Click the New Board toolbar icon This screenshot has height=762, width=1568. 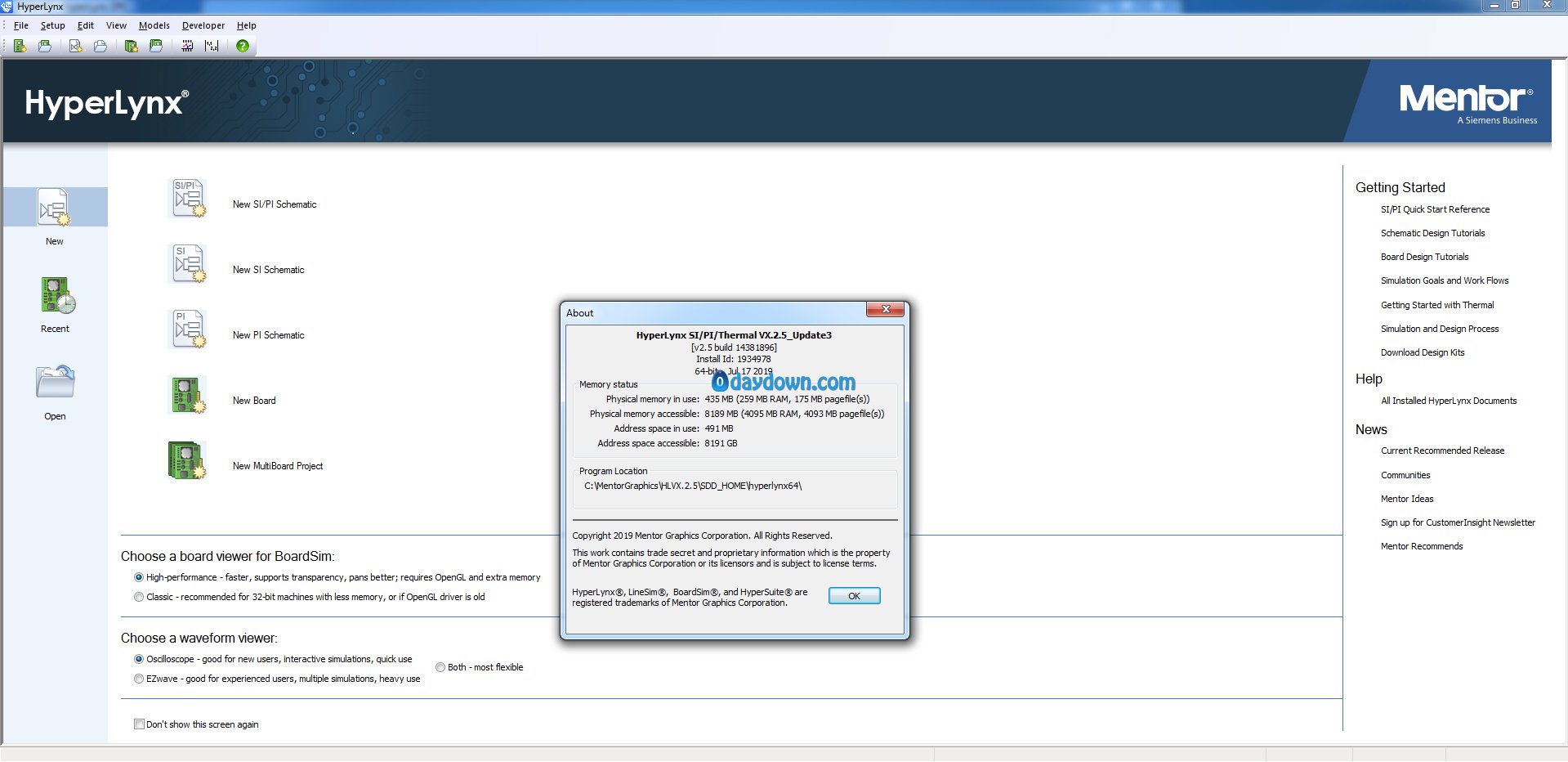[20, 46]
